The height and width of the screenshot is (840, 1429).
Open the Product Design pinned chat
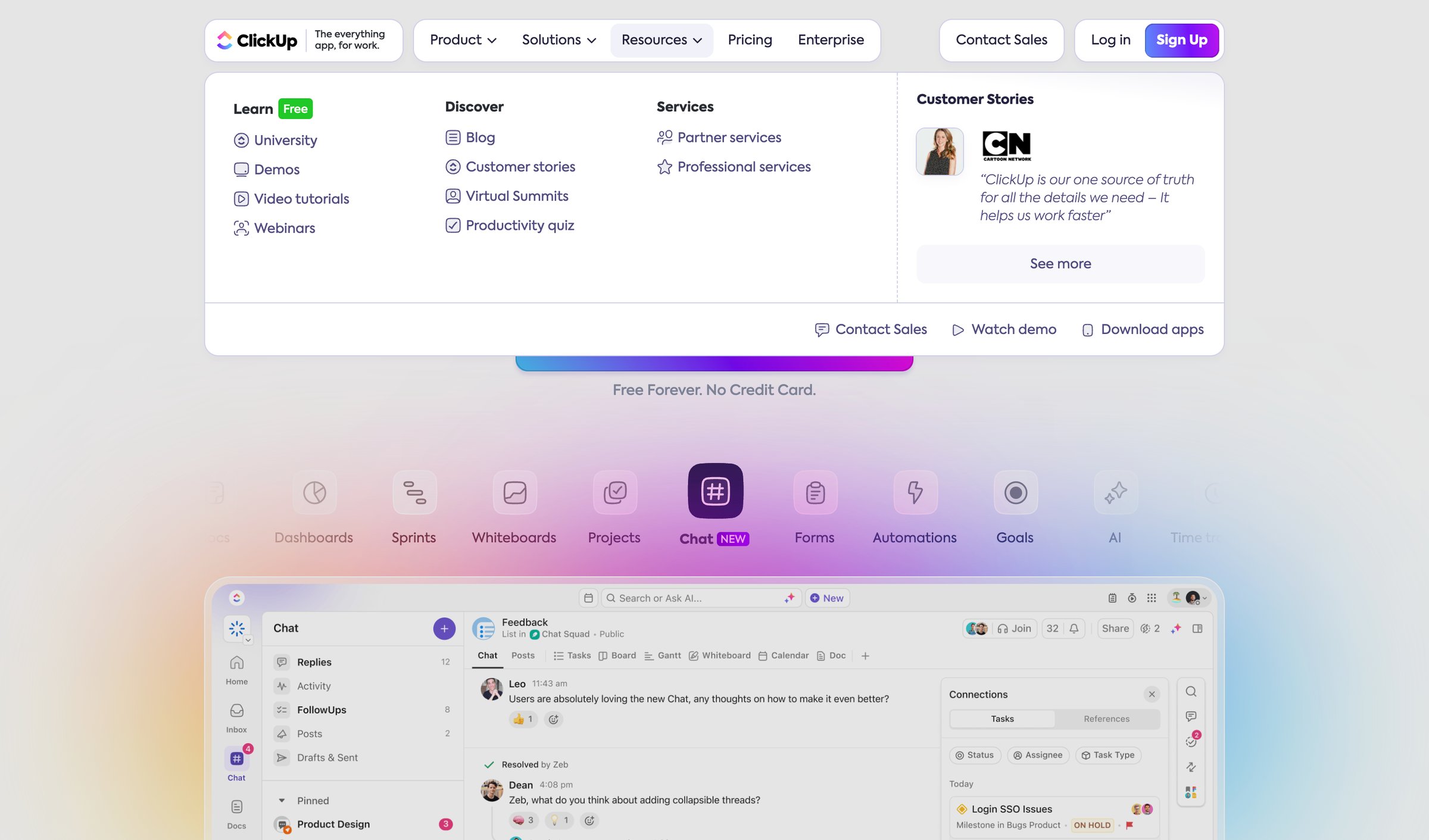click(x=363, y=824)
